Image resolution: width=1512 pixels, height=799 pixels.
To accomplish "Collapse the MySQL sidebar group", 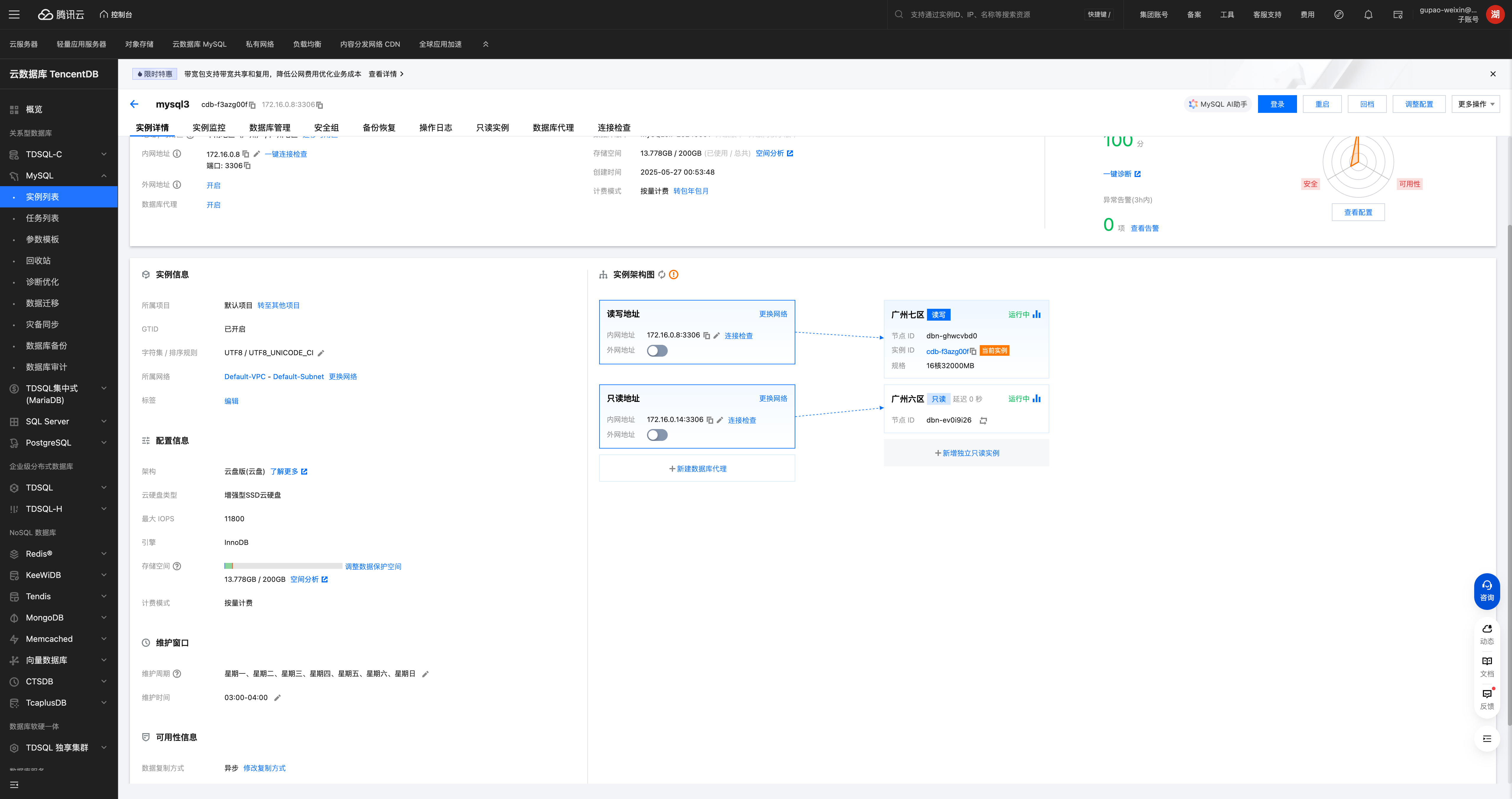I will [x=59, y=176].
